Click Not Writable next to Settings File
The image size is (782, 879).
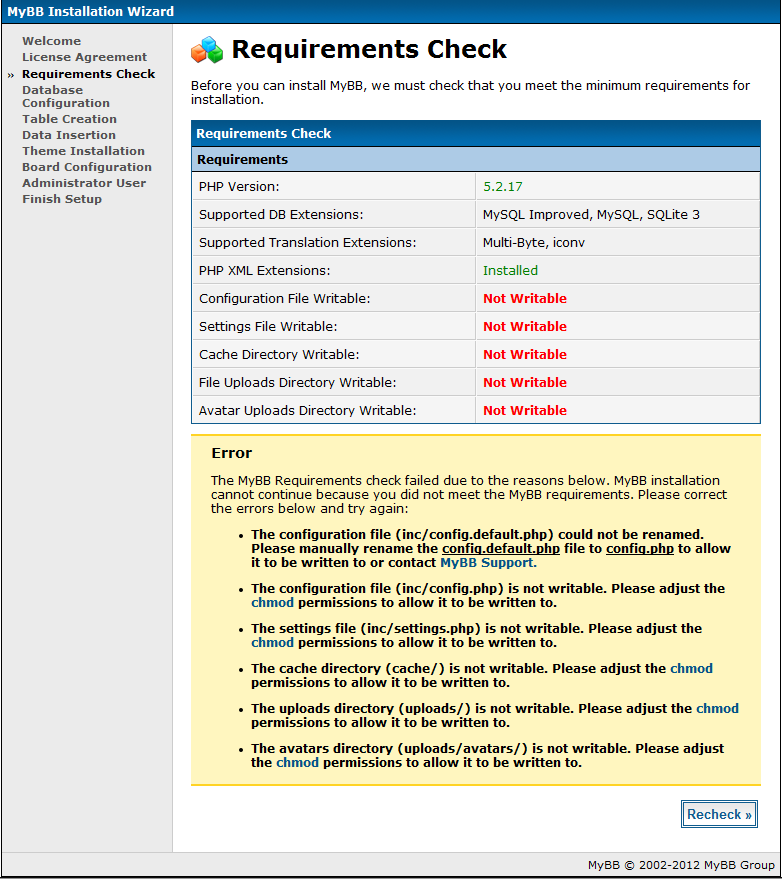pyautogui.click(x=525, y=327)
